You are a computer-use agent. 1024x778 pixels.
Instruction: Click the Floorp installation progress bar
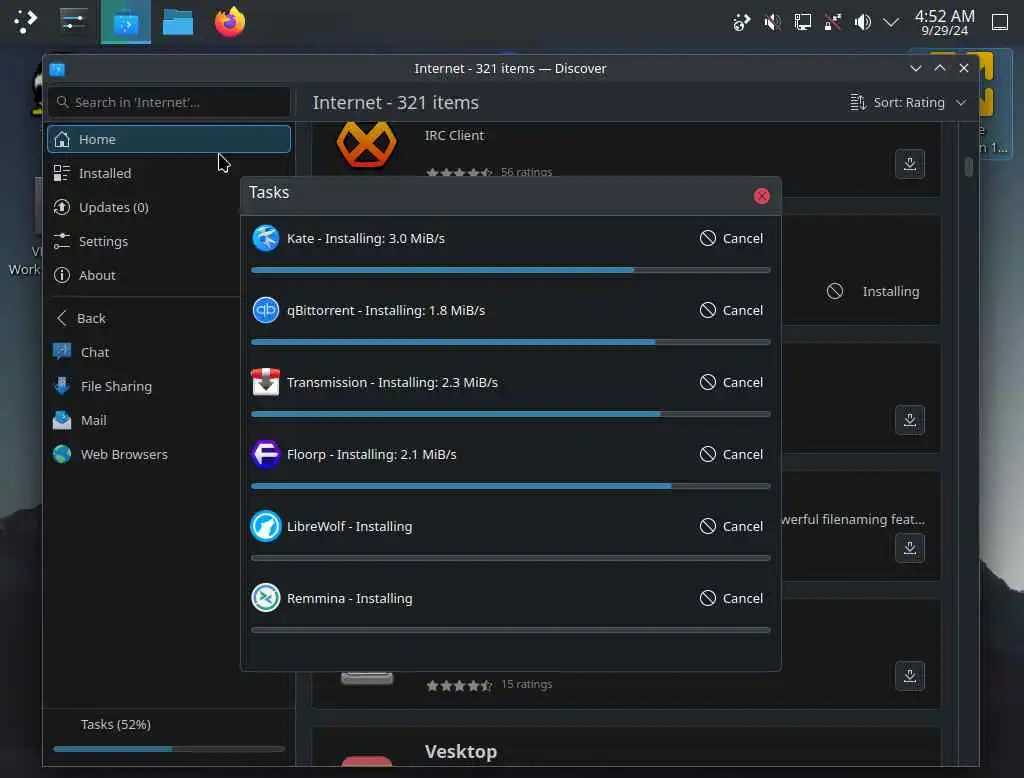[511, 486]
